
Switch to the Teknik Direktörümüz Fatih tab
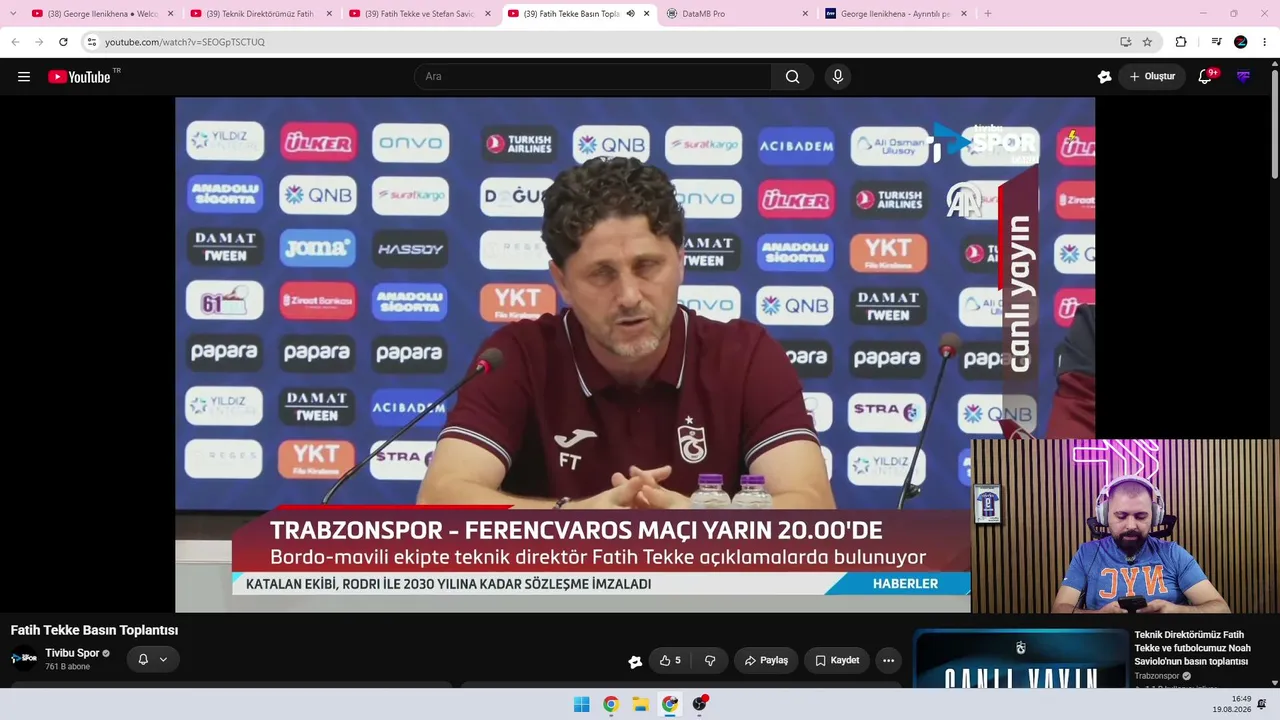coord(260,14)
